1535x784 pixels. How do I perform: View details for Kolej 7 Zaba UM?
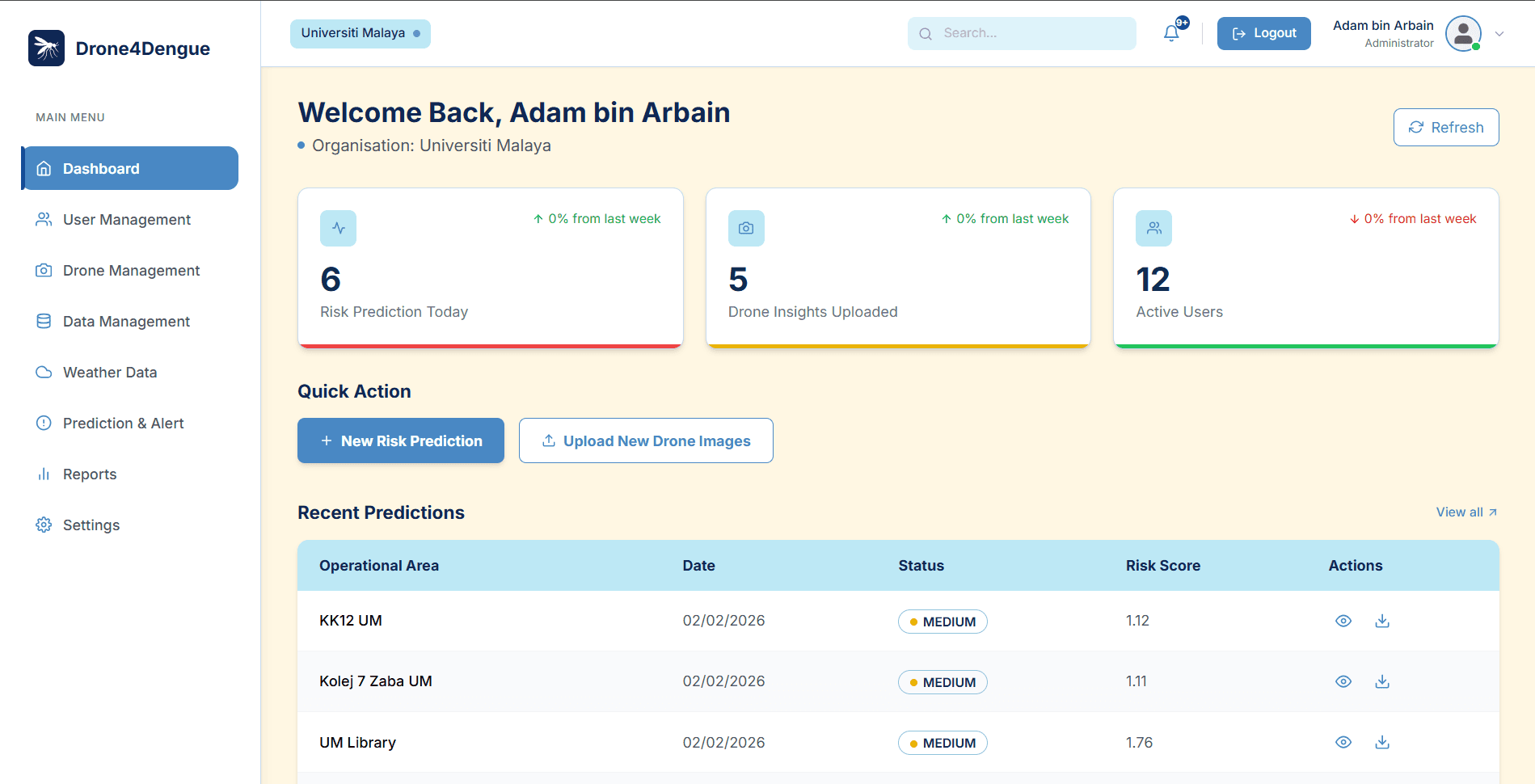click(x=1343, y=681)
